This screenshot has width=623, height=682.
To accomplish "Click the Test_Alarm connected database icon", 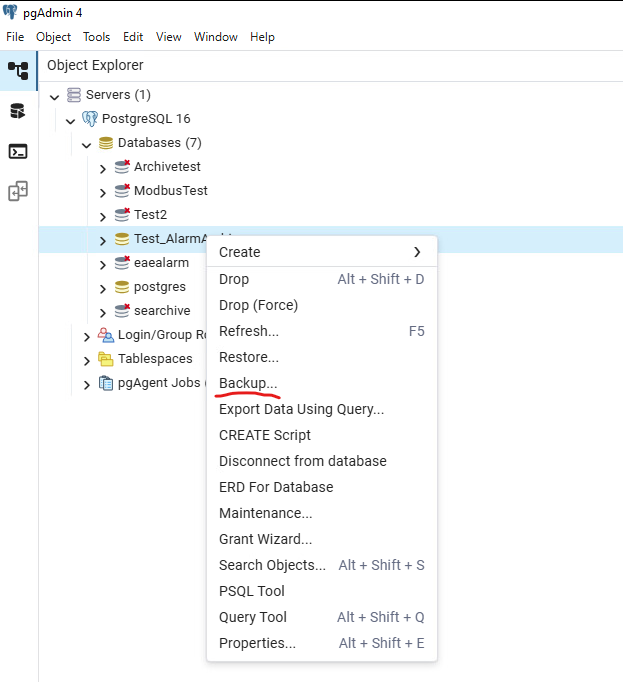I will [122, 239].
